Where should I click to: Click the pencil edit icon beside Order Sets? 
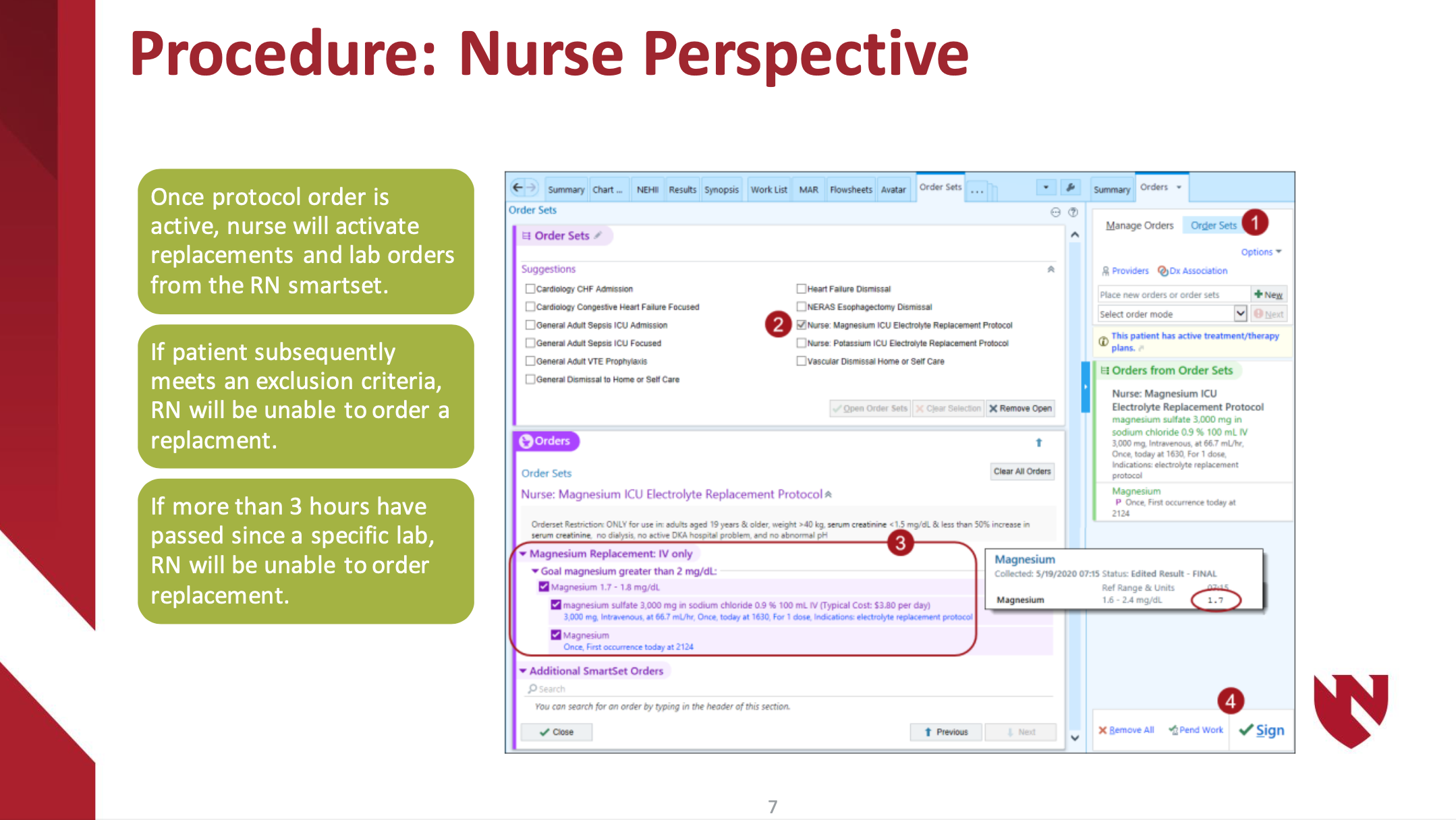[x=598, y=235]
